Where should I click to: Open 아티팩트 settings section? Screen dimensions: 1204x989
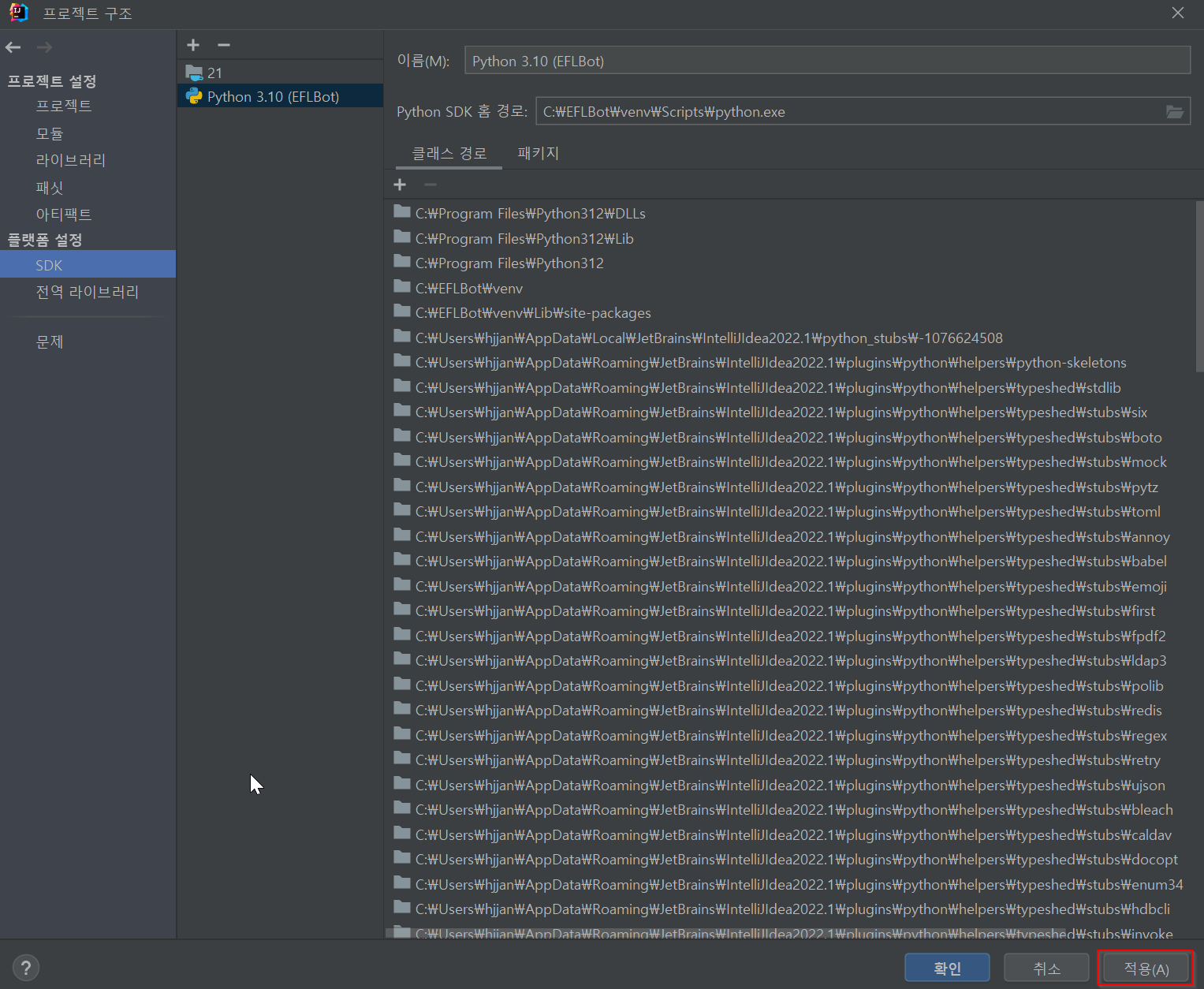click(x=63, y=215)
